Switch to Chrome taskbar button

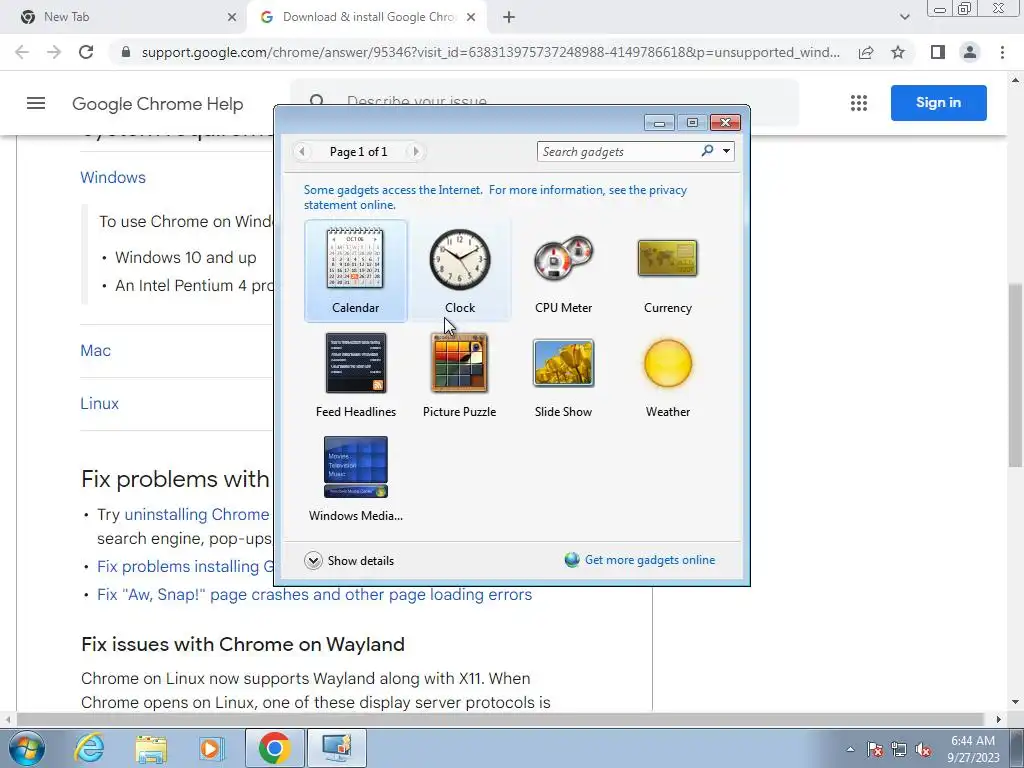[x=275, y=748]
